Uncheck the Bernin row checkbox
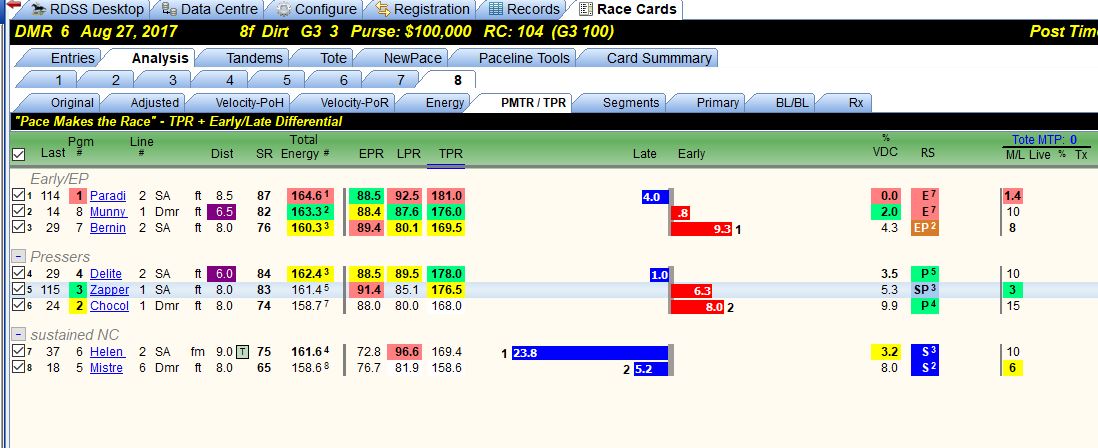1098x448 pixels. (19, 228)
